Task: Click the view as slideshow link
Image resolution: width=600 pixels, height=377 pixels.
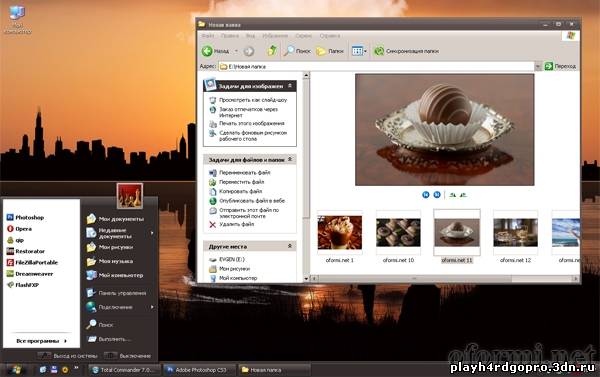Action: 253,100
